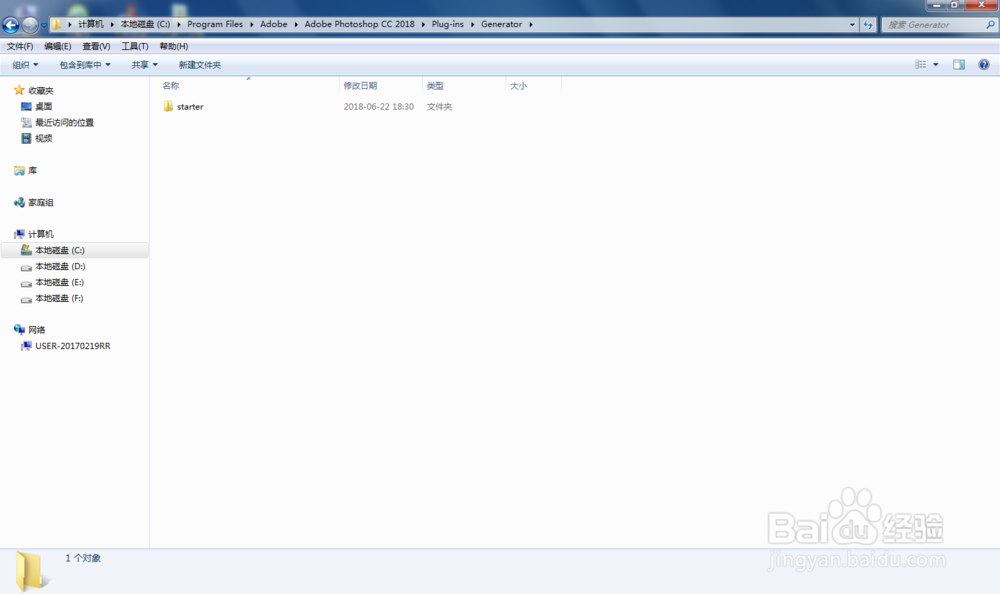This screenshot has width=1000, height=594.
Task: Select 计算机 in the address breadcrumb
Action: tap(91, 24)
